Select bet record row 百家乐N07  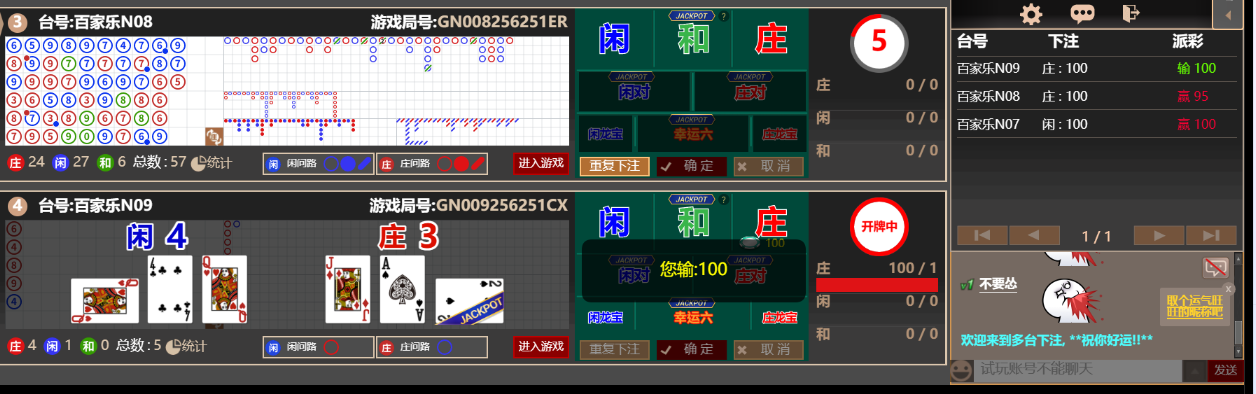(1097, 125)
